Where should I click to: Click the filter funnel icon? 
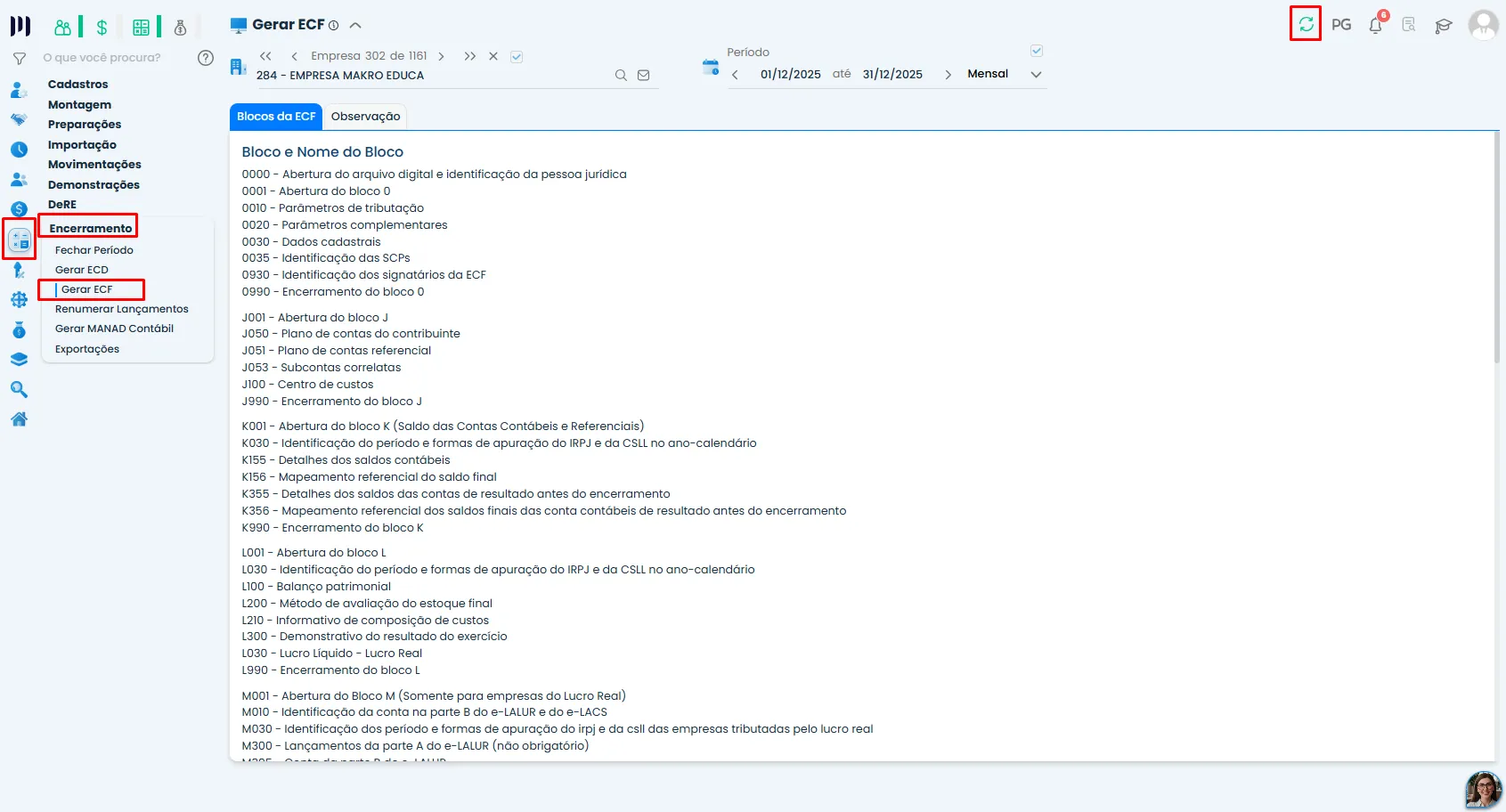click(19, 58)
